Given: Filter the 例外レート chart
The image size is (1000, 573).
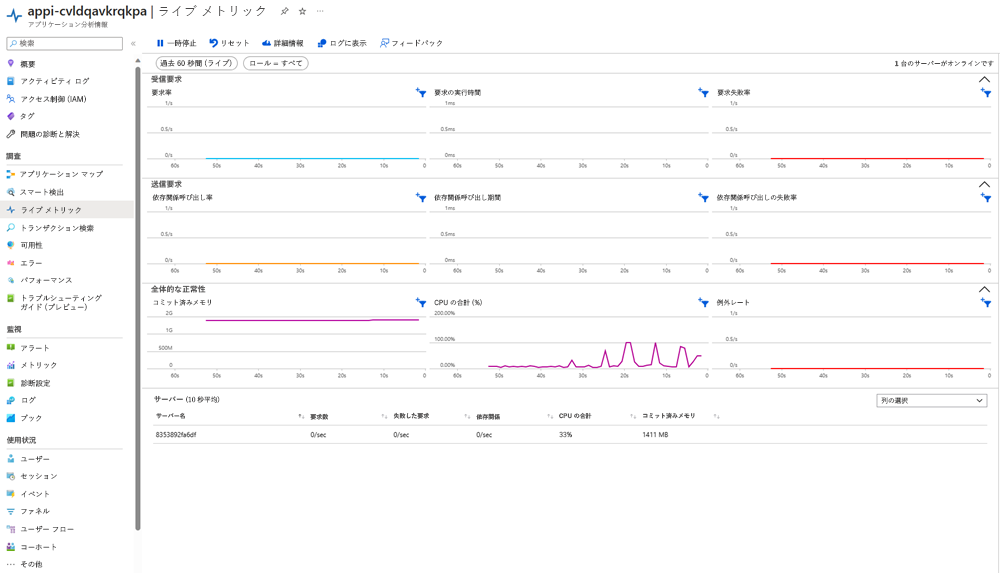Looking at the screenshot, I should click(x=986, y=302).
